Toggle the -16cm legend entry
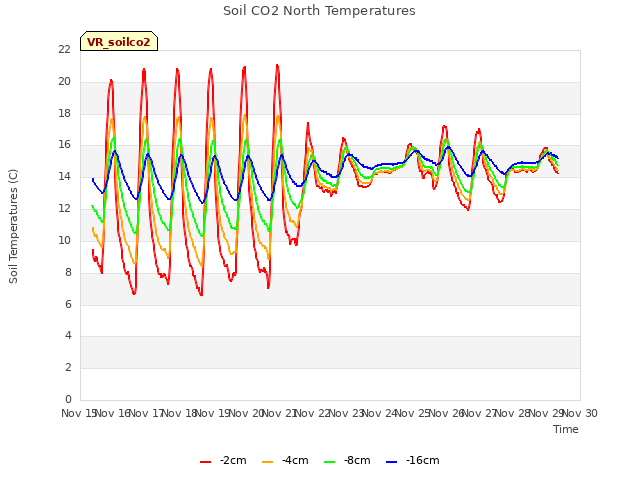This screenshot has width=640, height=480. tap(413, 460)
